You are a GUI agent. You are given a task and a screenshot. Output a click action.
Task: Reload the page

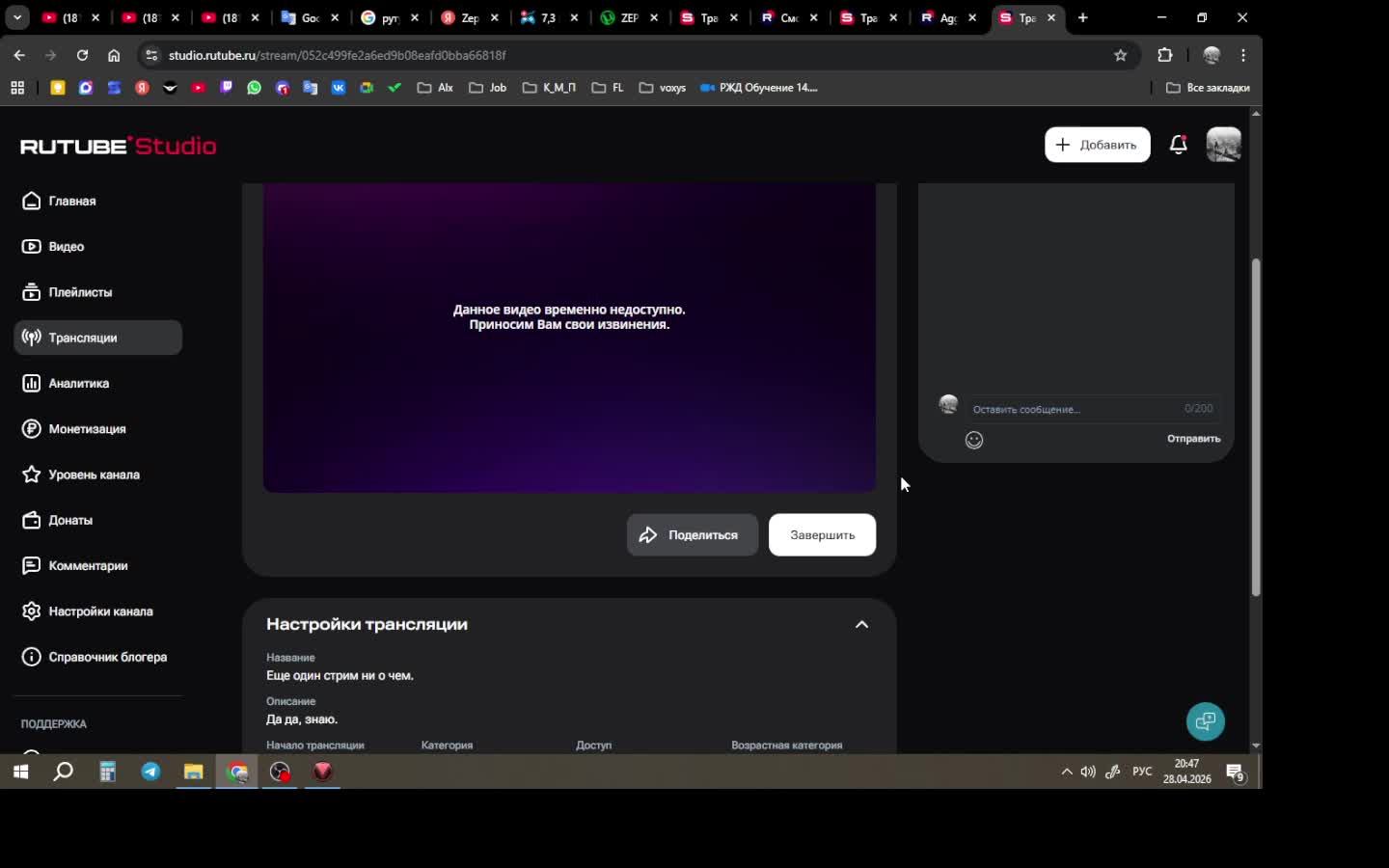pyautogui.click(x=82, y=55)
